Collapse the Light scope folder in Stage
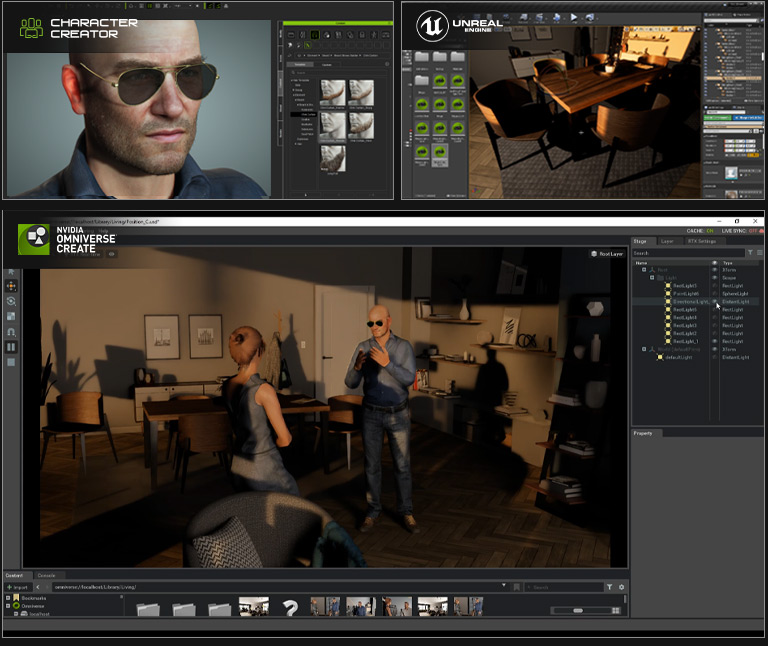The image size is (768, 646). click(x=651, y=277)
